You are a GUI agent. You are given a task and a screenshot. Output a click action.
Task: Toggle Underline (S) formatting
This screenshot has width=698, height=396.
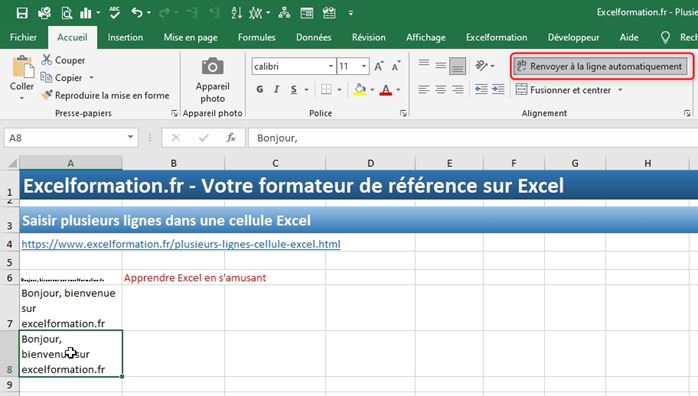(294, 89)
